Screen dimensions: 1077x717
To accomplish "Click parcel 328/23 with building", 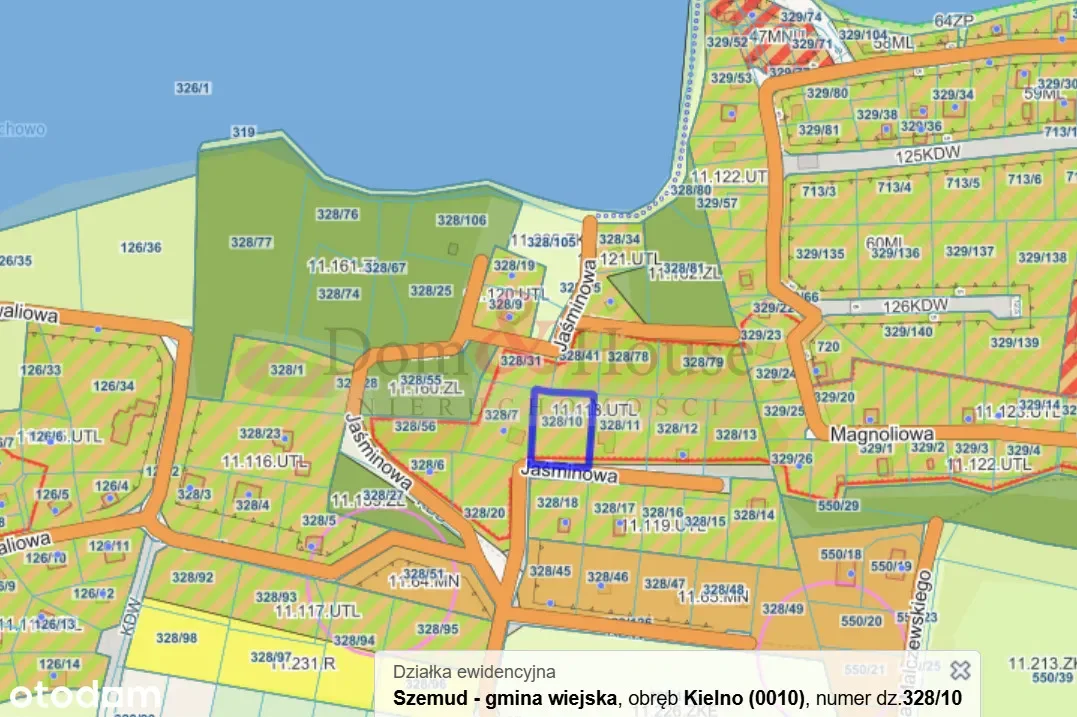I will pyautogui.click(x=260, y=433).
